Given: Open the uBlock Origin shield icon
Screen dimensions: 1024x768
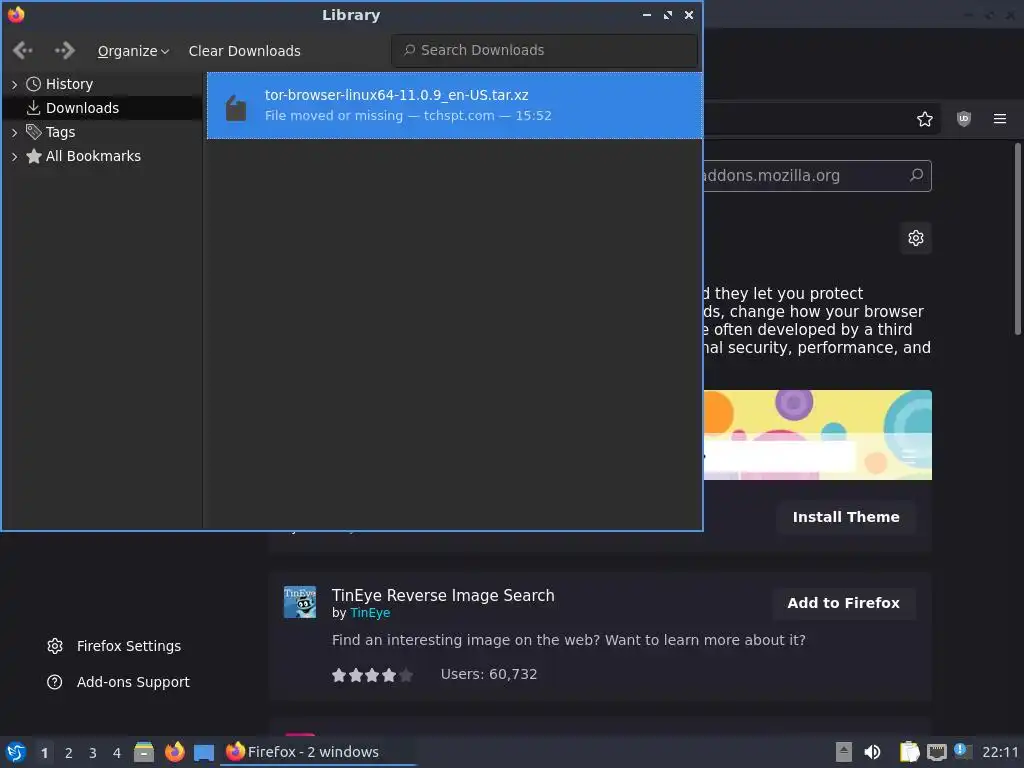Looking at the screenshot, I should pos(964,119).
